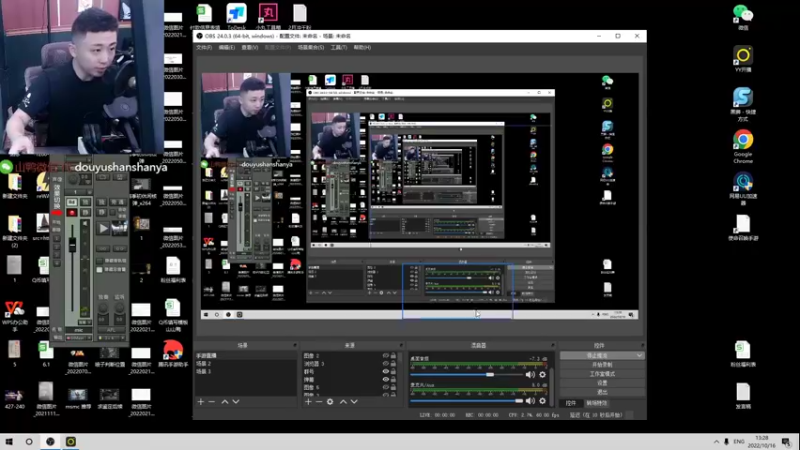
Task: Toggle visibility eye for 图像 2 source
Action: (x=386, y=356)
